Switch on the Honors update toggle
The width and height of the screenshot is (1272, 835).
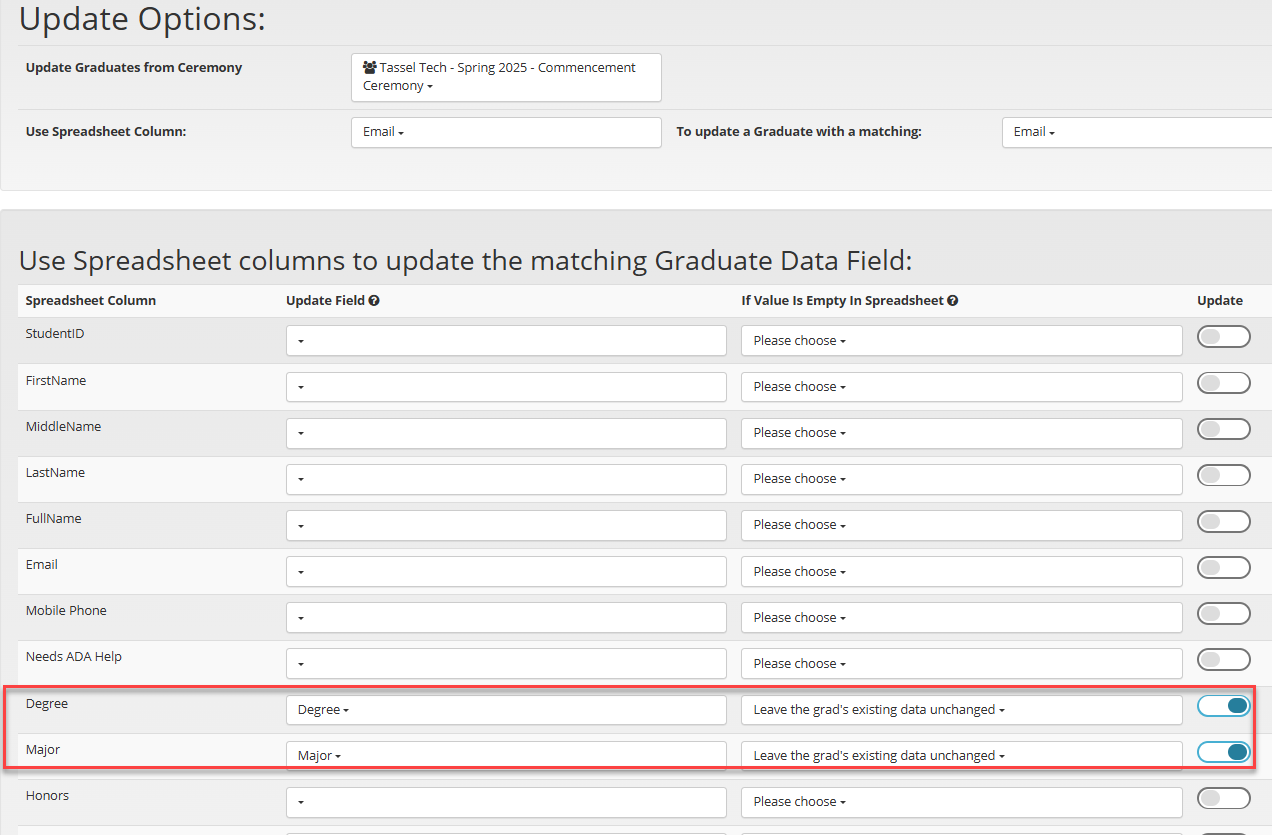(1223, 798)
